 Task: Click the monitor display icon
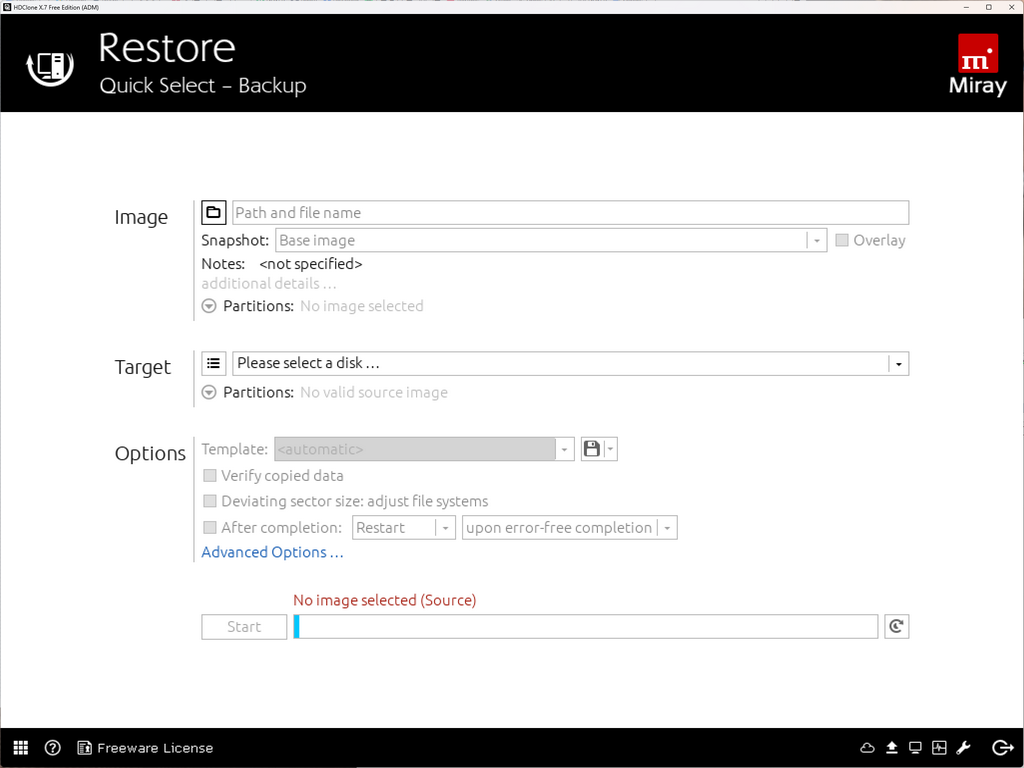pos(916,748)
